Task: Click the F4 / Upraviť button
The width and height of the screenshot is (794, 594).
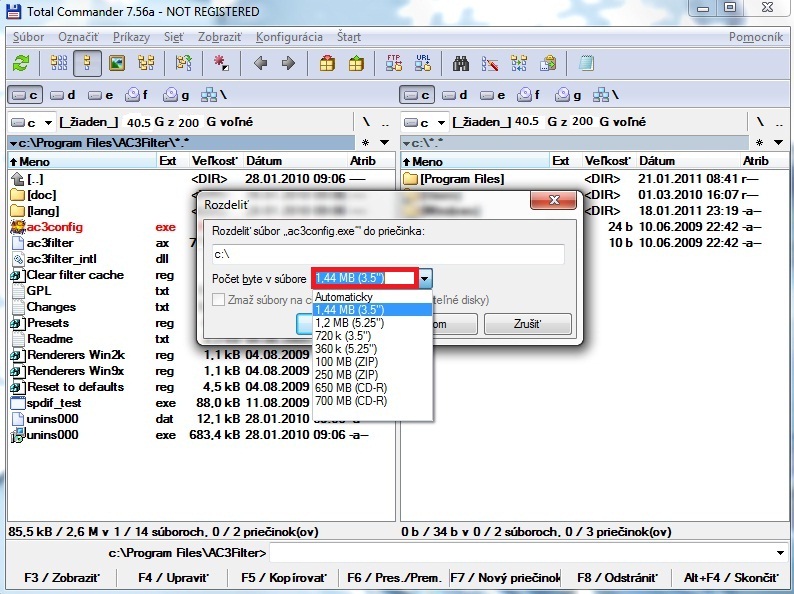Action: (173, 578)
